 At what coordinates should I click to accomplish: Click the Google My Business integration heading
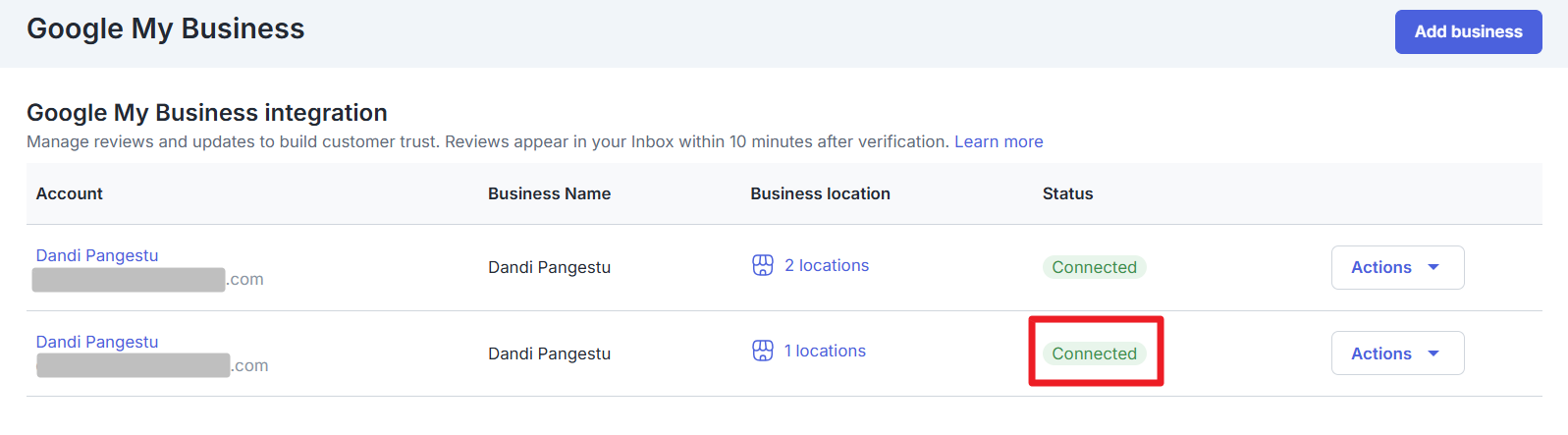click(207, 113)
